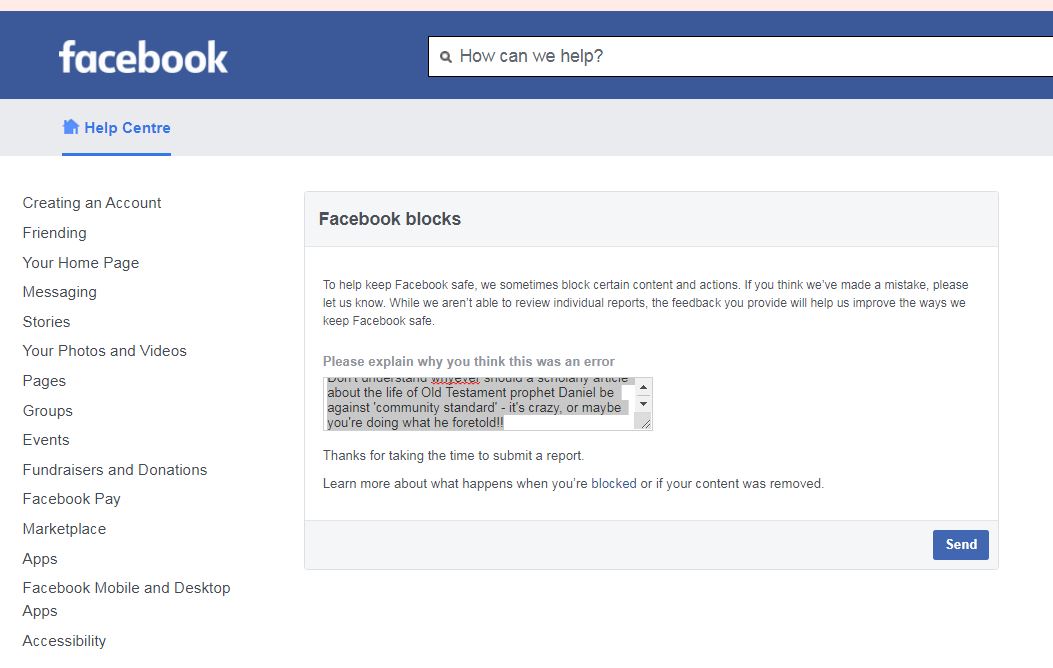Click the Facebook logo
Image resolution: width=1053 pixels, height=668 pixels.
143,57
